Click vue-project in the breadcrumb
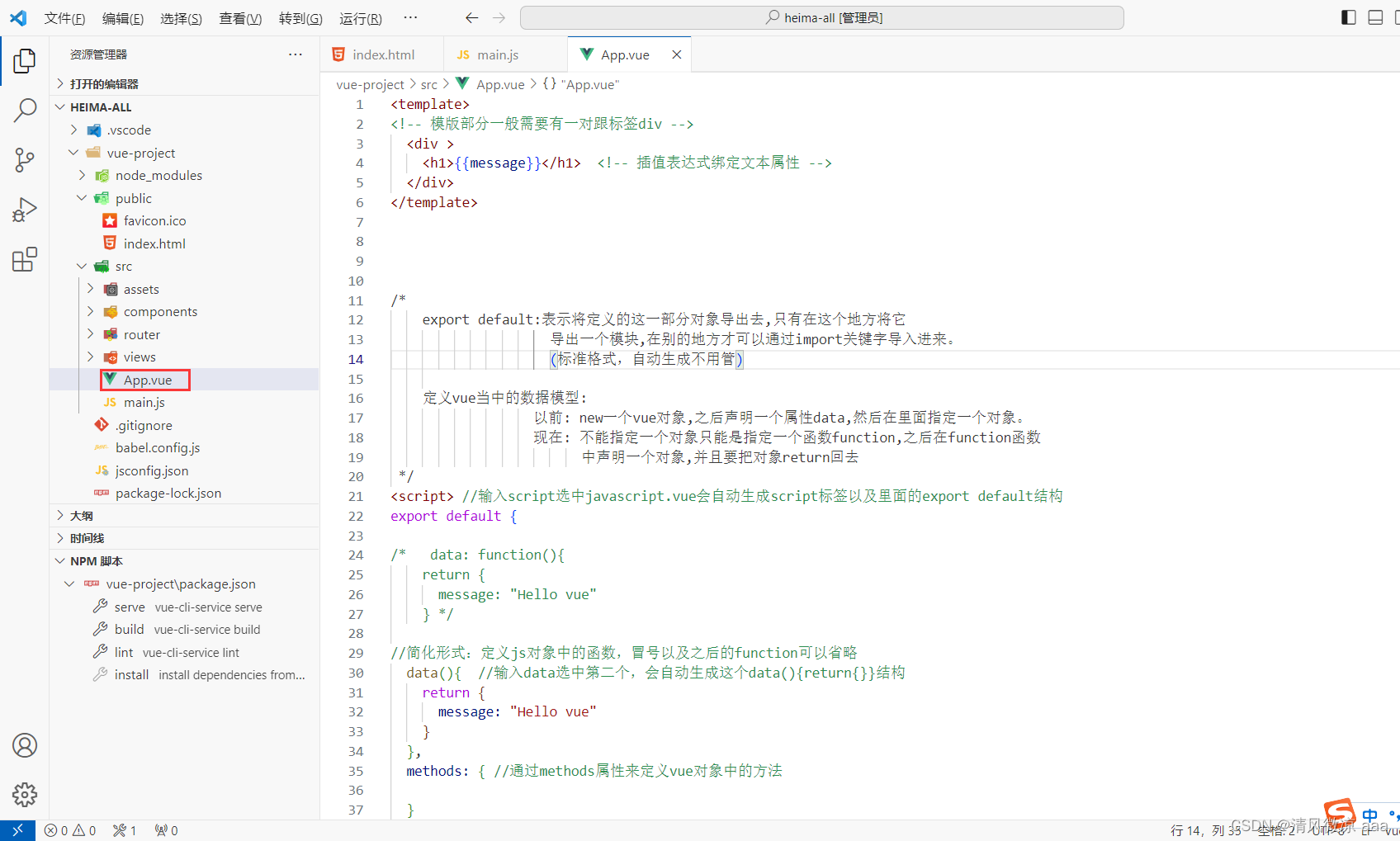Screen dimensions: 1400x841 click(370, 84)
